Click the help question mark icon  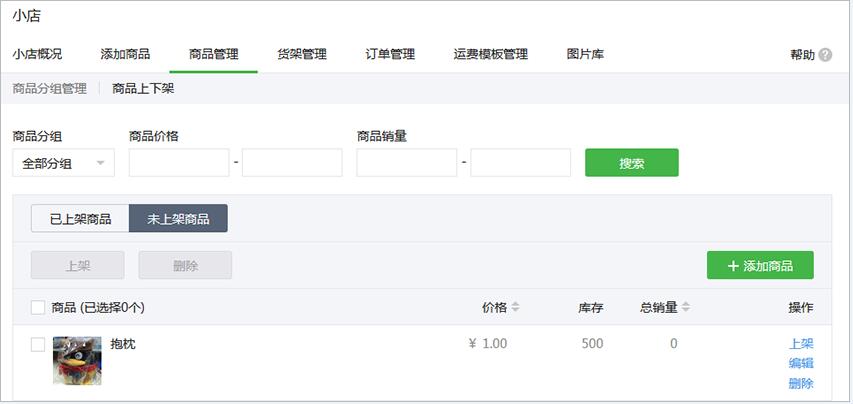pos(825,54)
